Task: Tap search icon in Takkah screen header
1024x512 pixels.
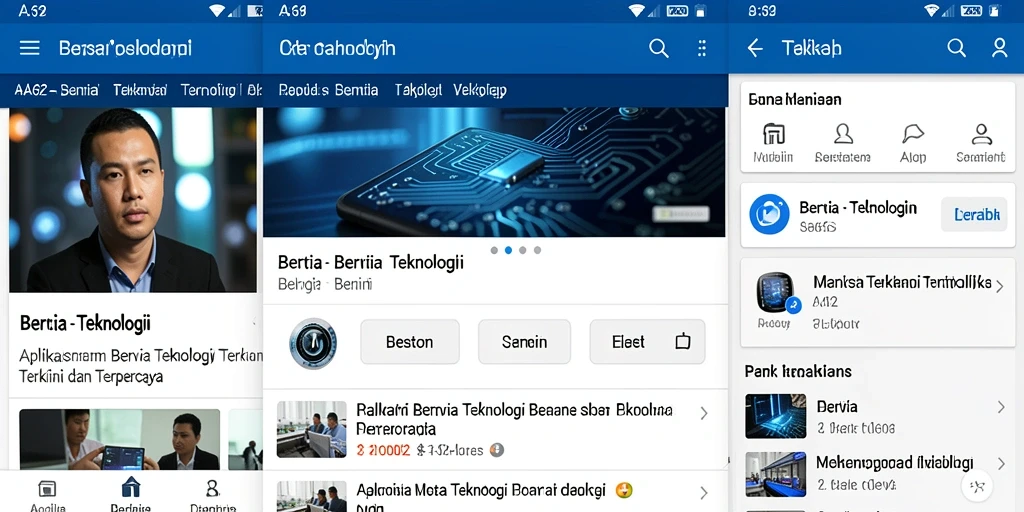Action: click(956, 48)
